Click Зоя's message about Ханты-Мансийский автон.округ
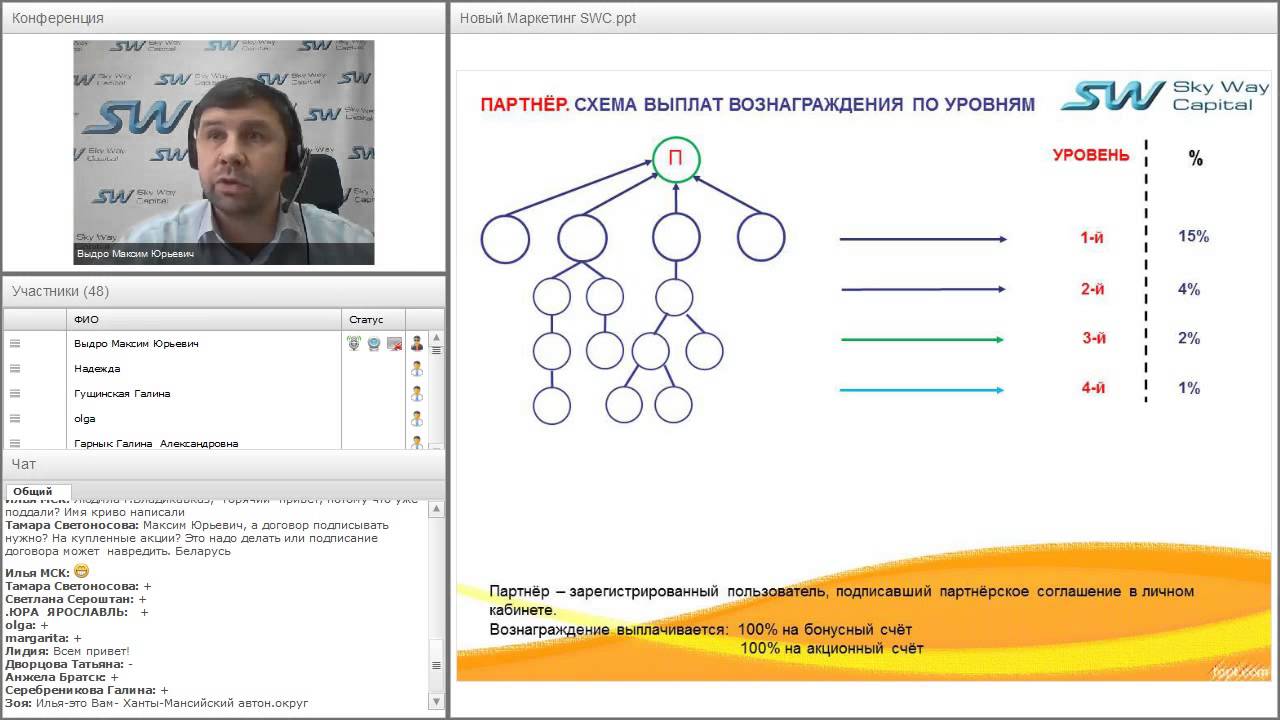 pyautogui.click(x=157, y=702)
